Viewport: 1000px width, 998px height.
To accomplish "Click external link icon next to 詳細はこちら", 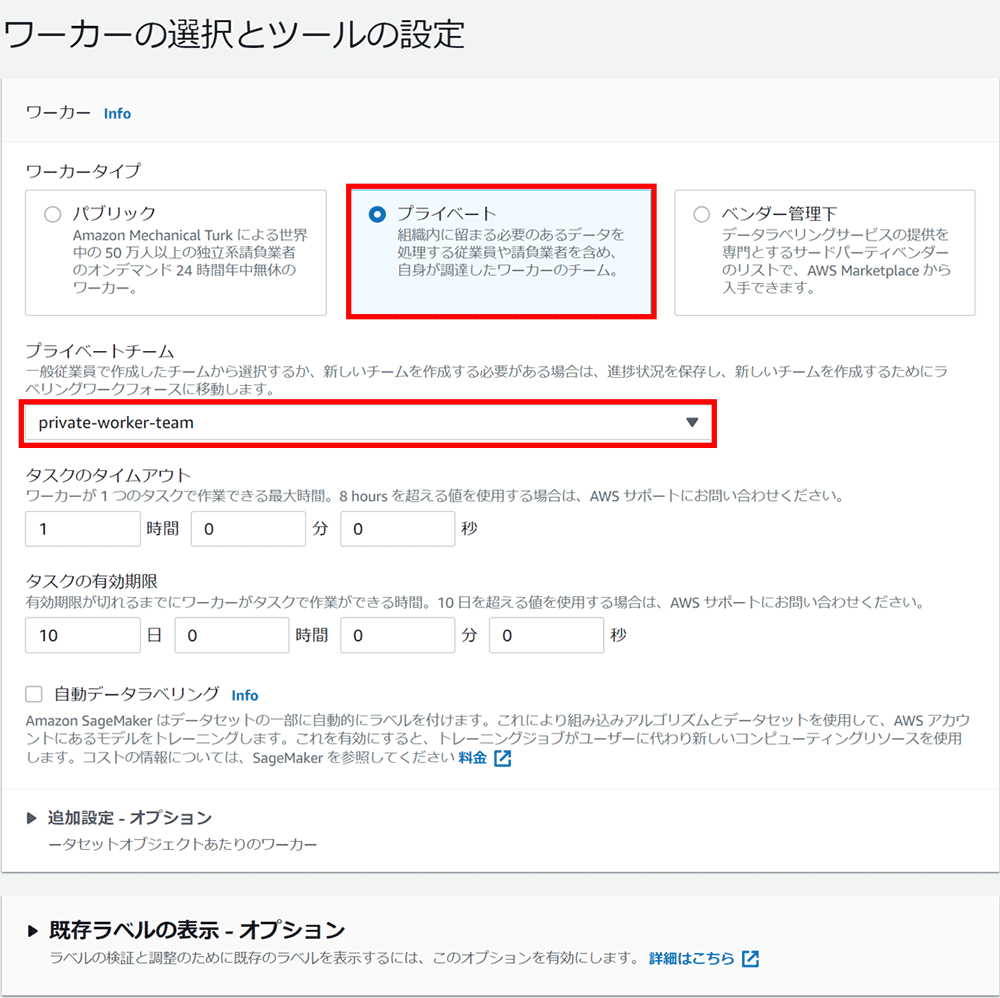I will pyautogui.click(x=751, y=958).
